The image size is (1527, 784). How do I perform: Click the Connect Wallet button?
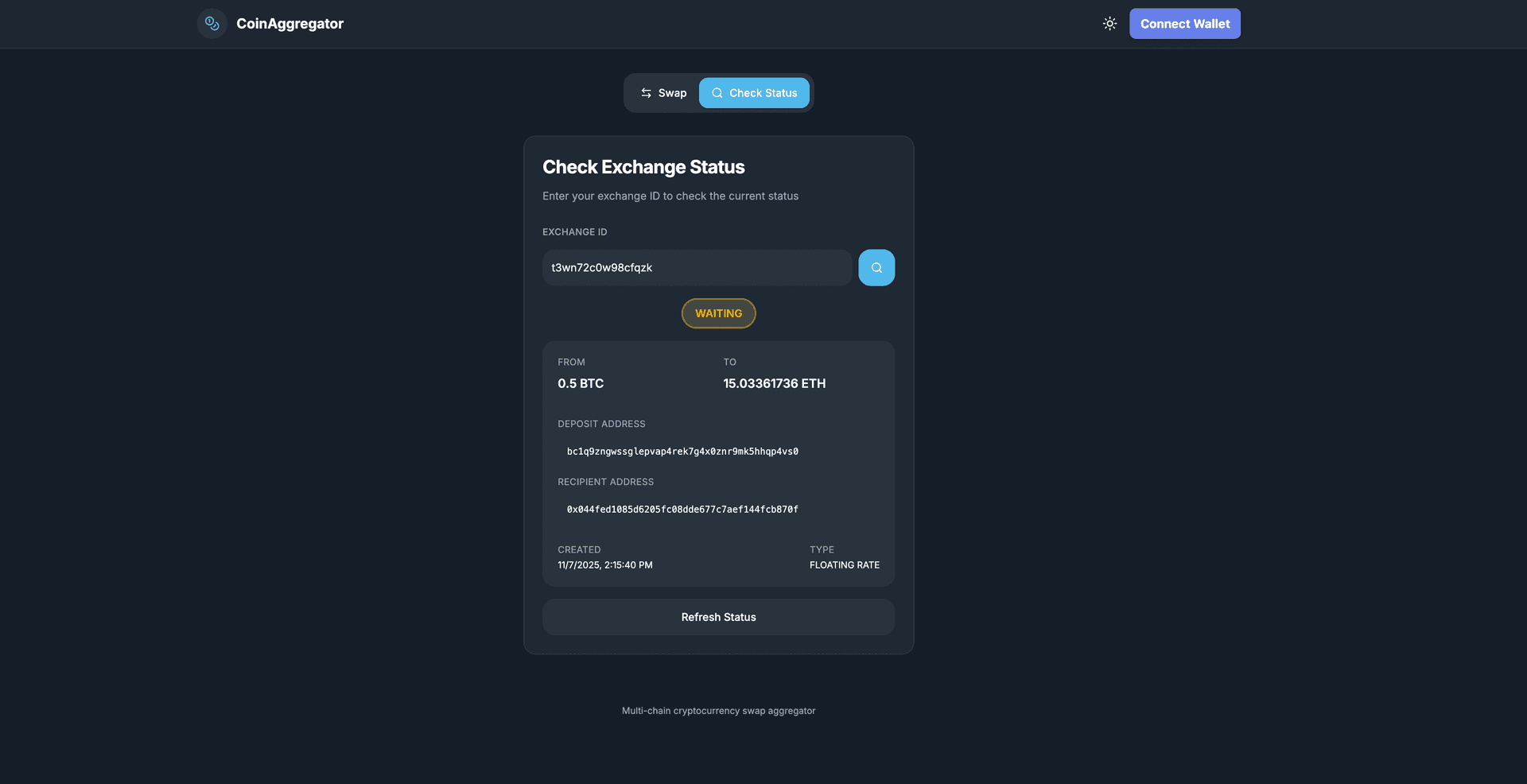coord(1184,24)
